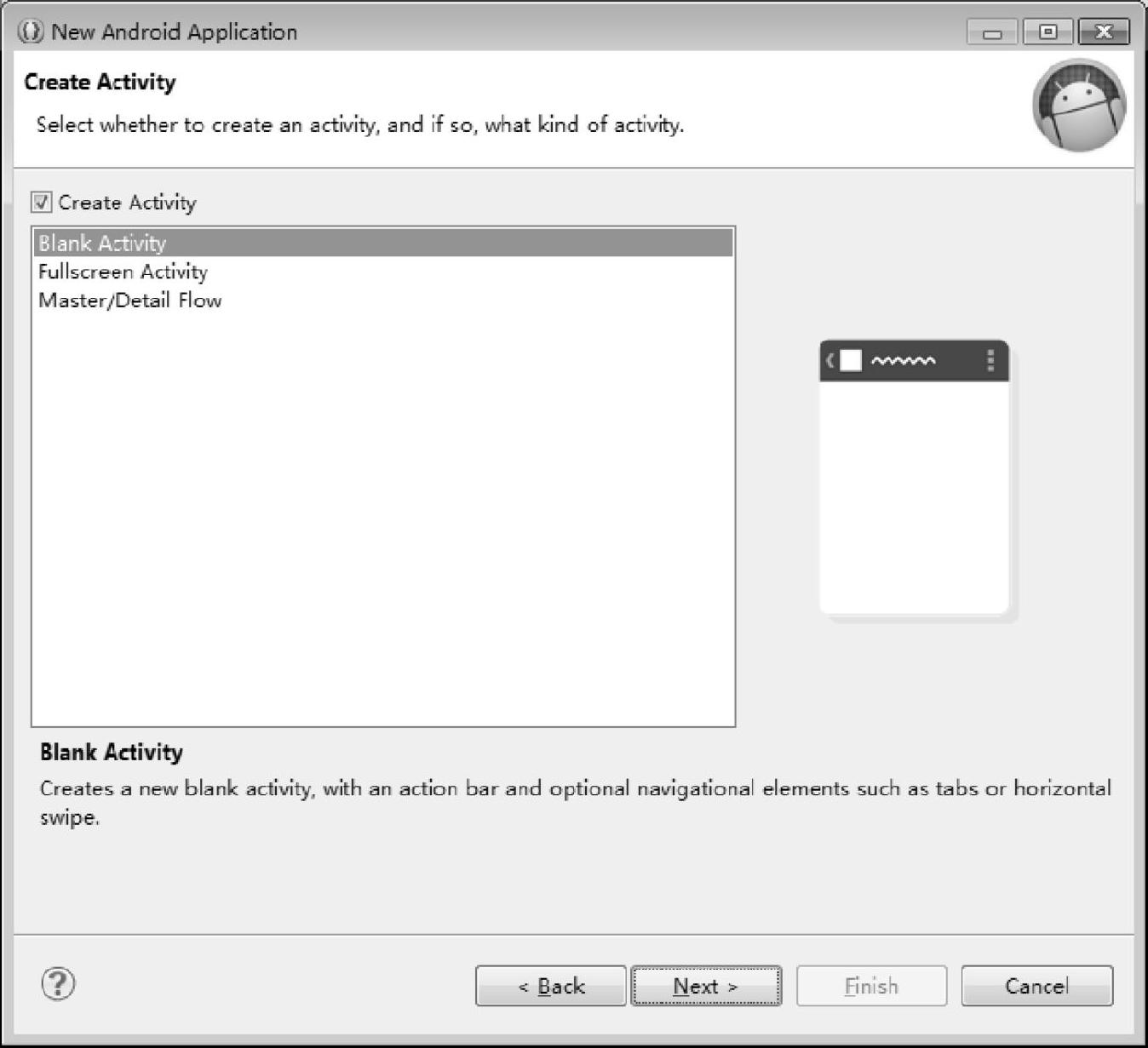Proceed with the Next button
The width and height of the screenshot is (1148, 1048).
coord(706,986)
